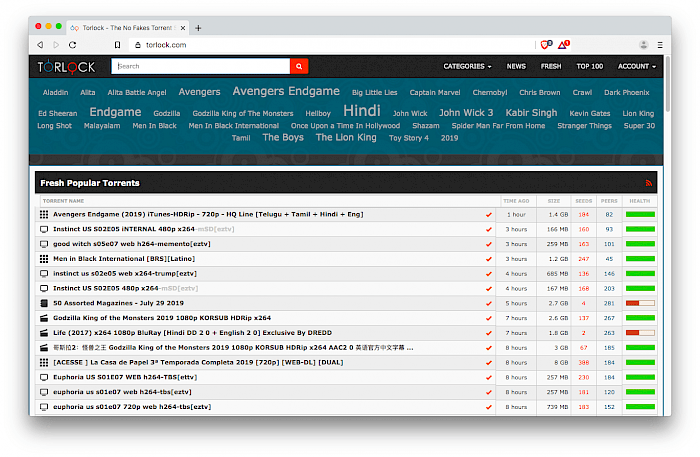Viewport: 700px width, 457px height.
Task: Click the TV icon next to good witch s05e07
Action: tap(44, 244)
